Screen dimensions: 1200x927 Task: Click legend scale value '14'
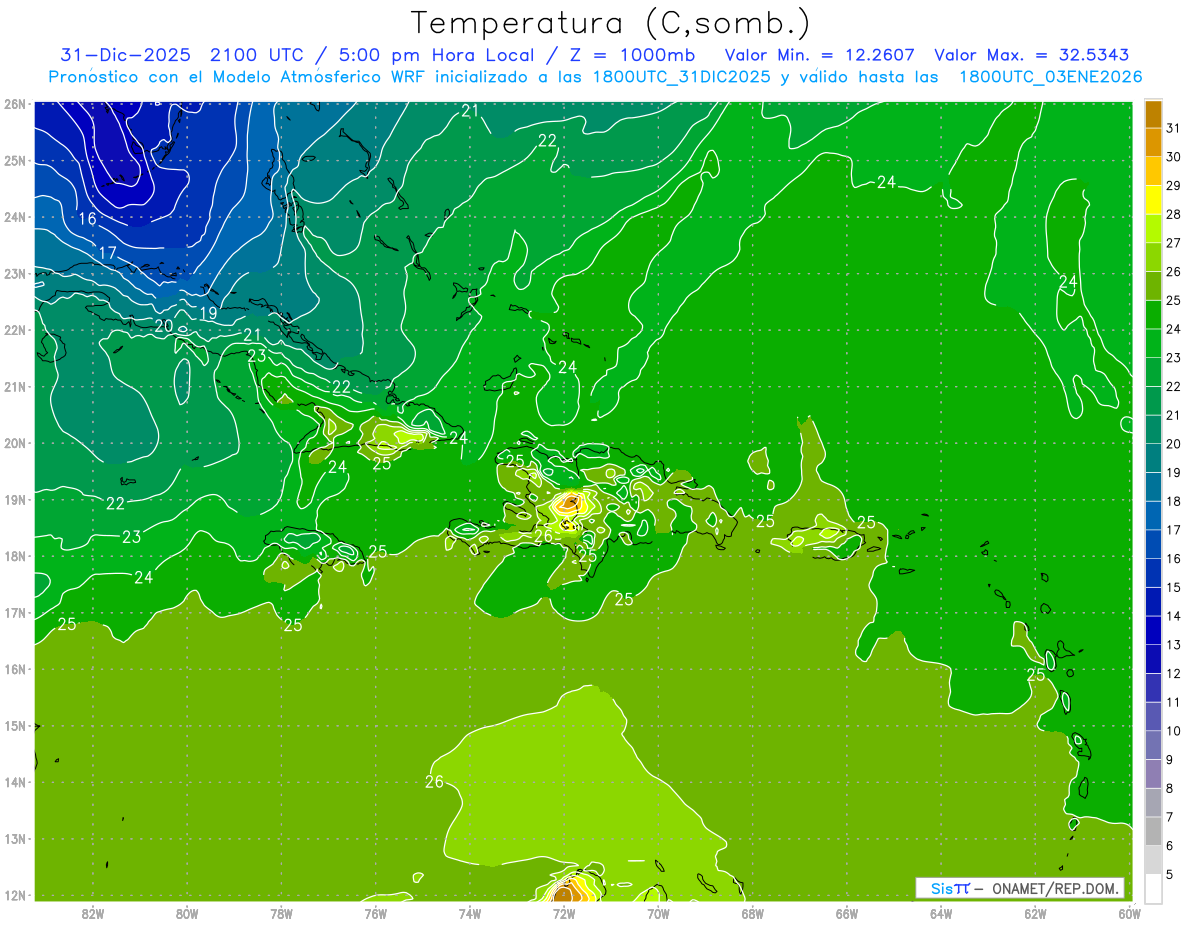[1174, 616]
